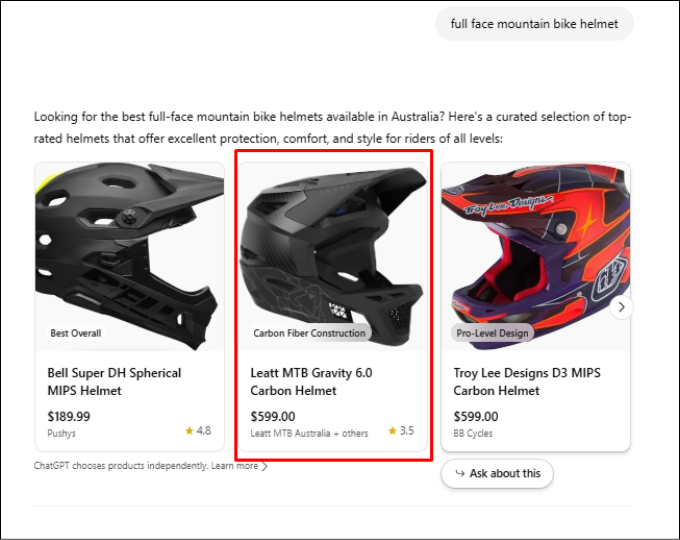The image size is (680, 540).
Task: Click the Best Overall badge
Action: tap(76, 333)
